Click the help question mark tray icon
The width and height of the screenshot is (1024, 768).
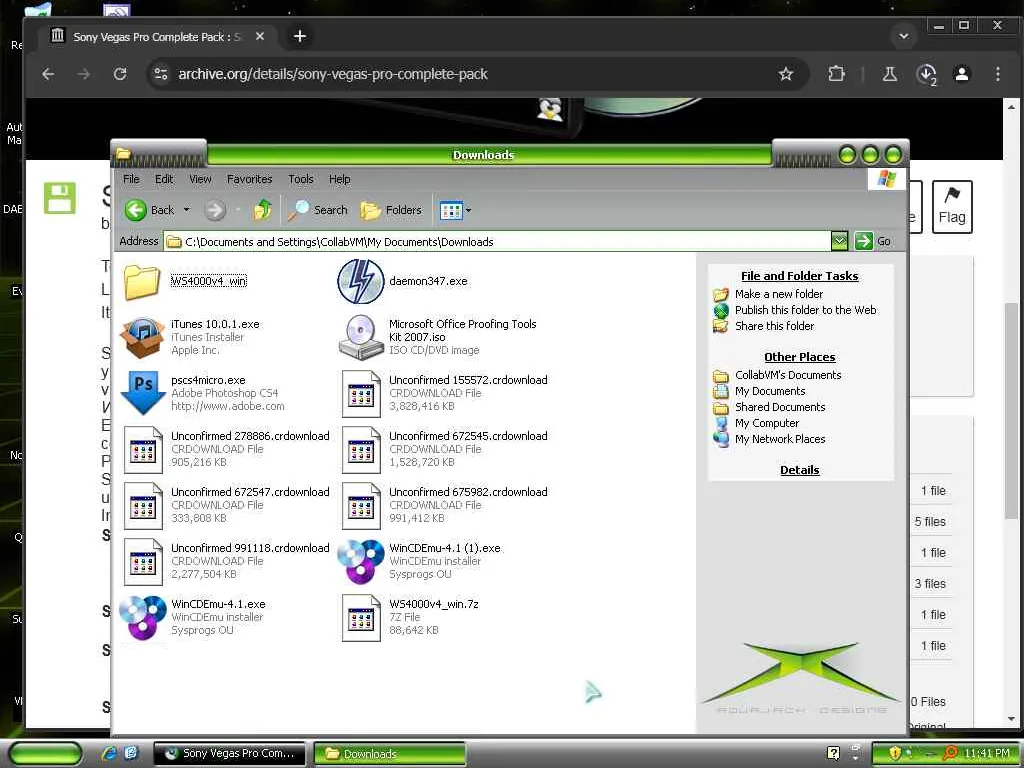[833, 753]
